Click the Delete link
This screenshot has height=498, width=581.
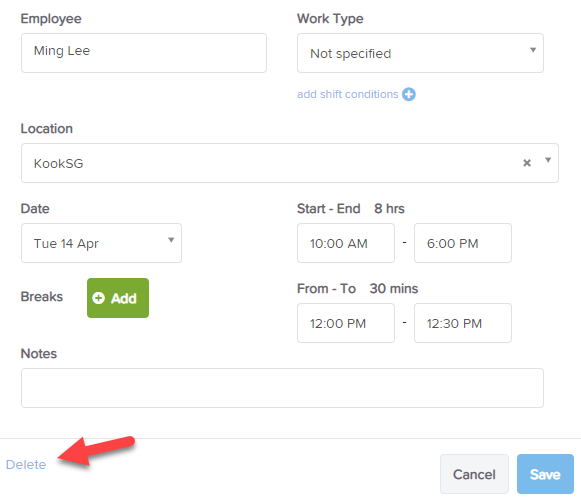point(26,464)
